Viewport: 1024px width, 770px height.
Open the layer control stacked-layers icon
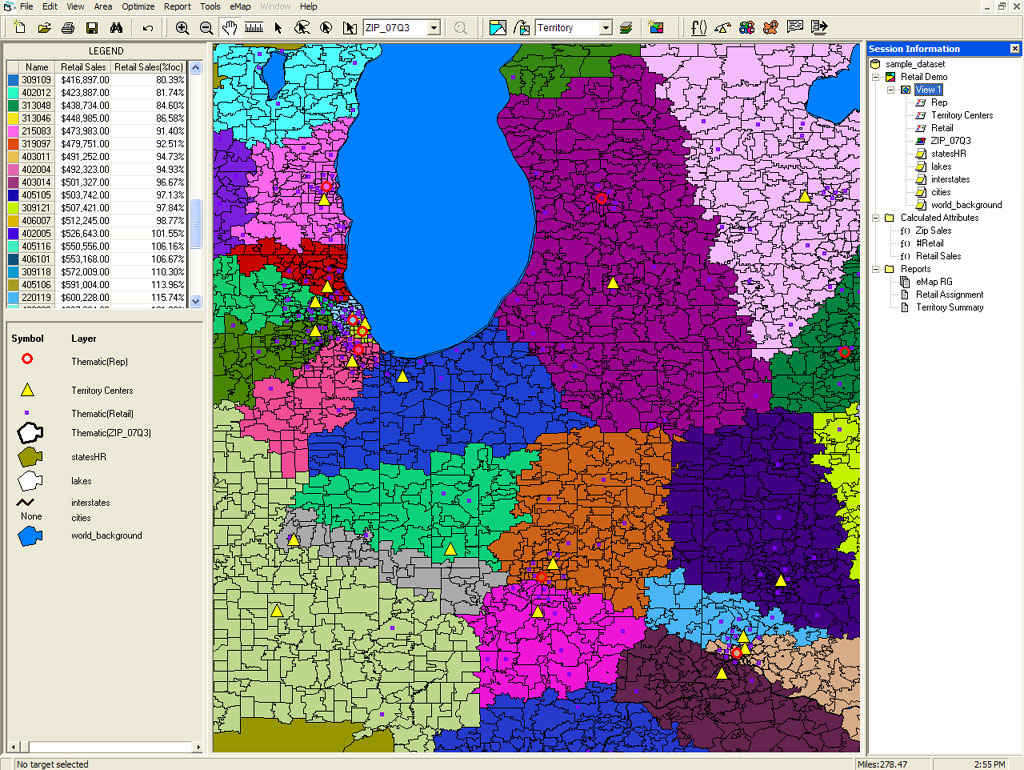click(x=626, y=27)
